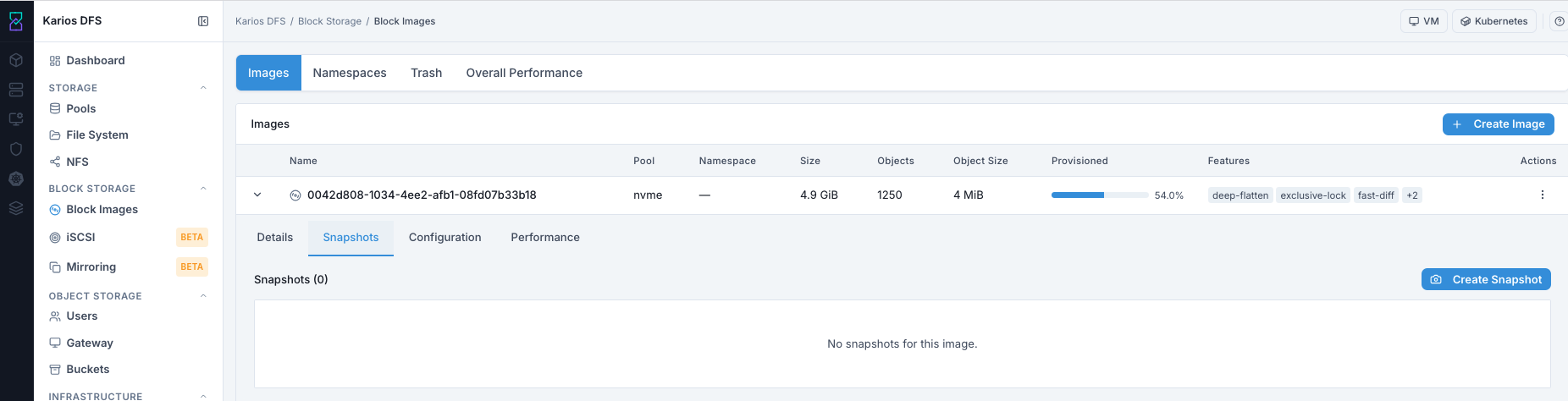
Task: Click the Karios logo icon
Action: [x=16, y=21]
